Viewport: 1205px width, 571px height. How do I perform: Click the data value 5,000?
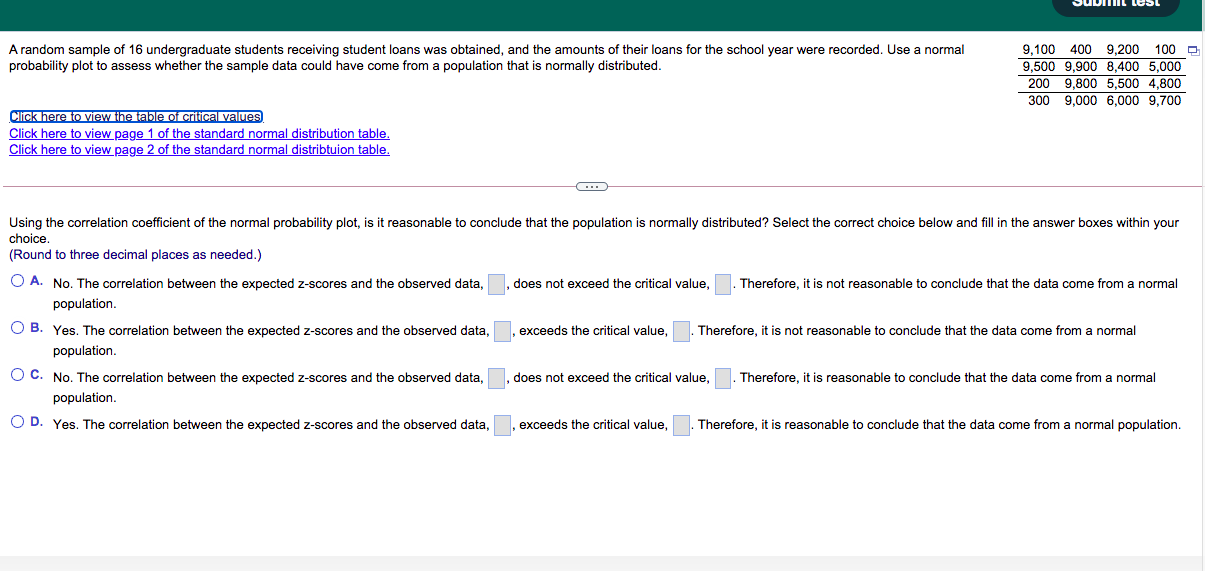point(1165,66)
